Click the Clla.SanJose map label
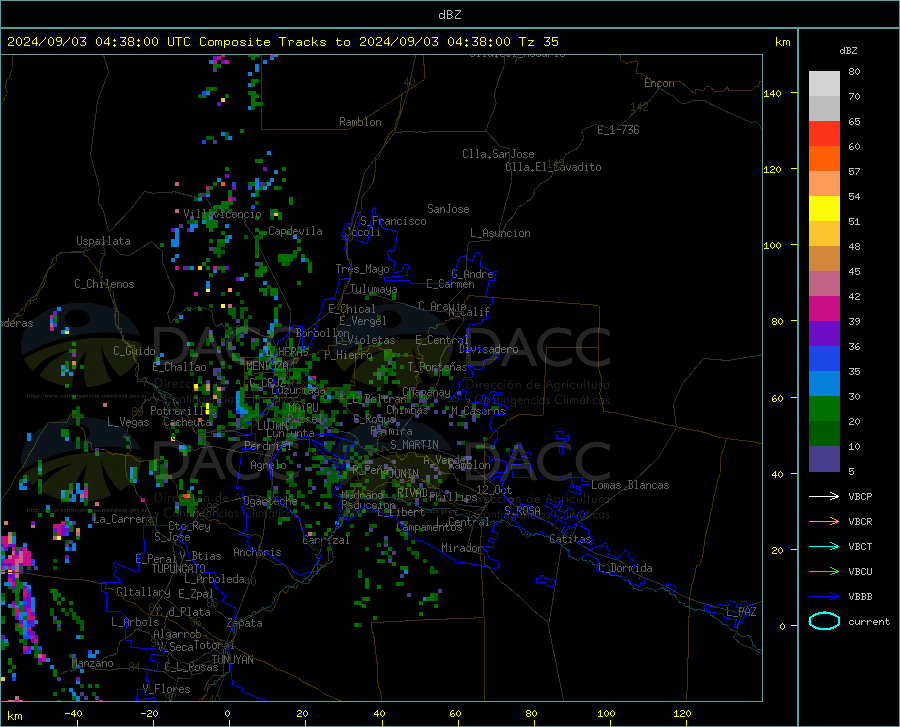Viewport: 900px width, 727px height. tap(498, 154)
